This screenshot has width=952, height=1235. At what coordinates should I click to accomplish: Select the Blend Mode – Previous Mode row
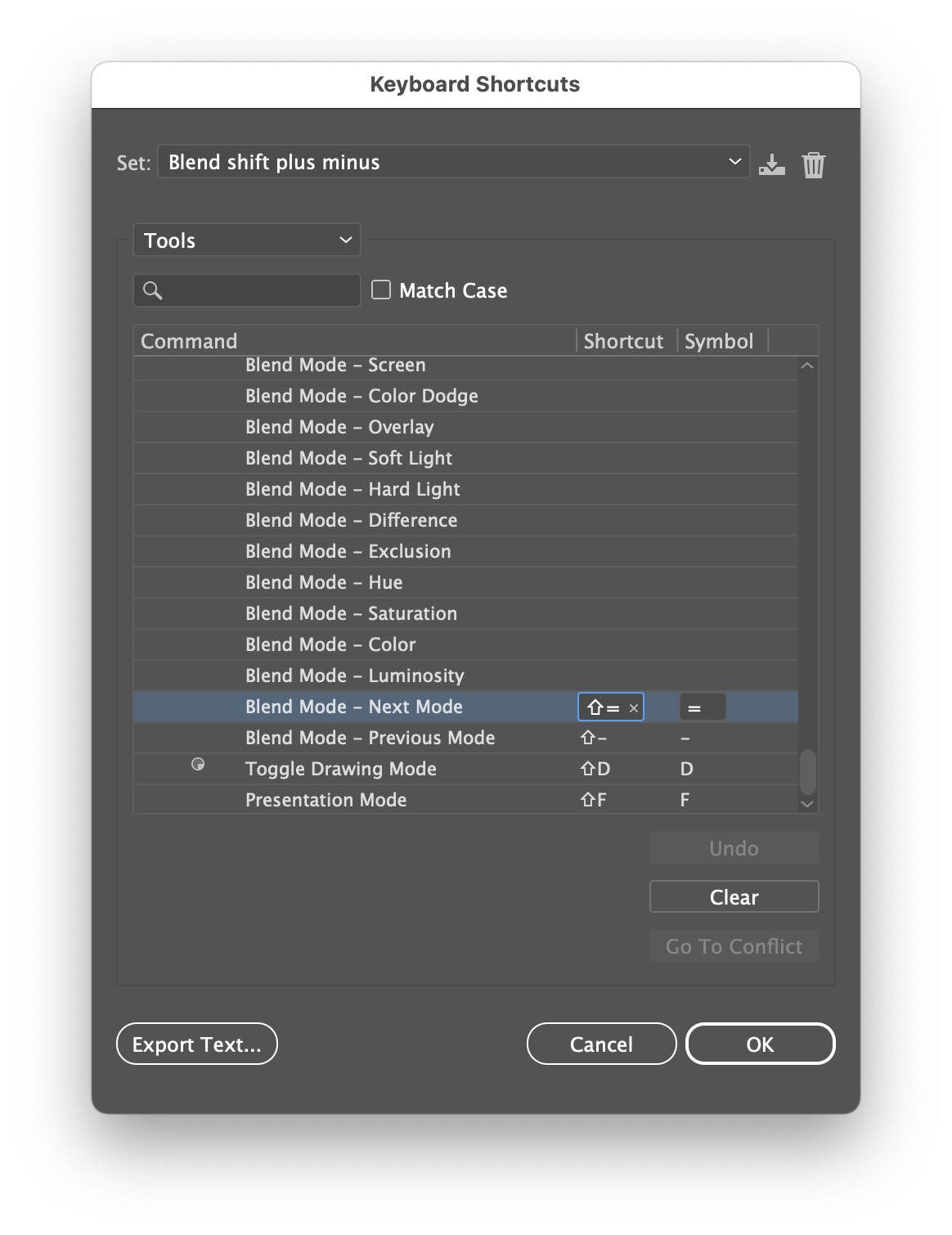[370, 737]
